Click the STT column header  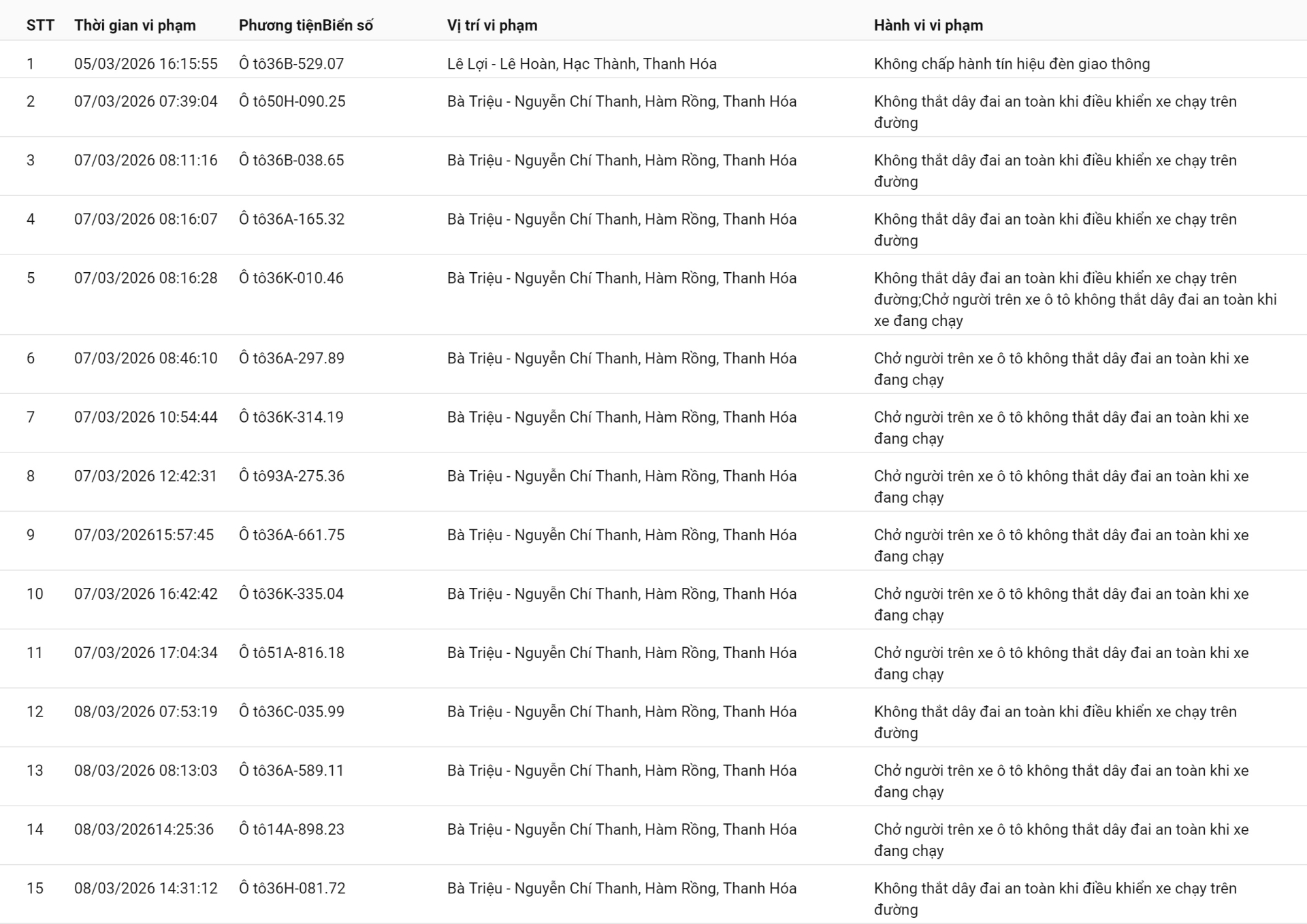click(40, 25)
